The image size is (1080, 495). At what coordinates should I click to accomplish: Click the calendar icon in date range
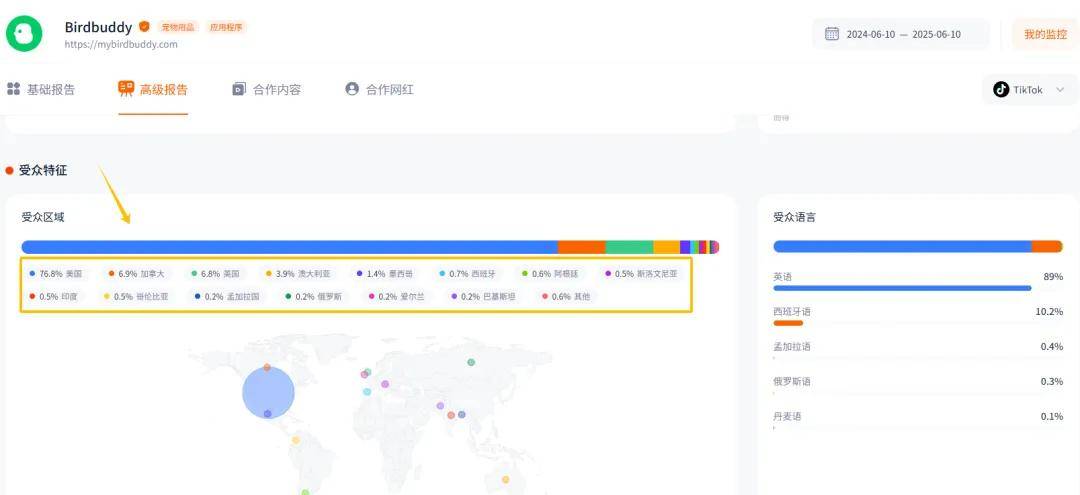coord(832,34)
